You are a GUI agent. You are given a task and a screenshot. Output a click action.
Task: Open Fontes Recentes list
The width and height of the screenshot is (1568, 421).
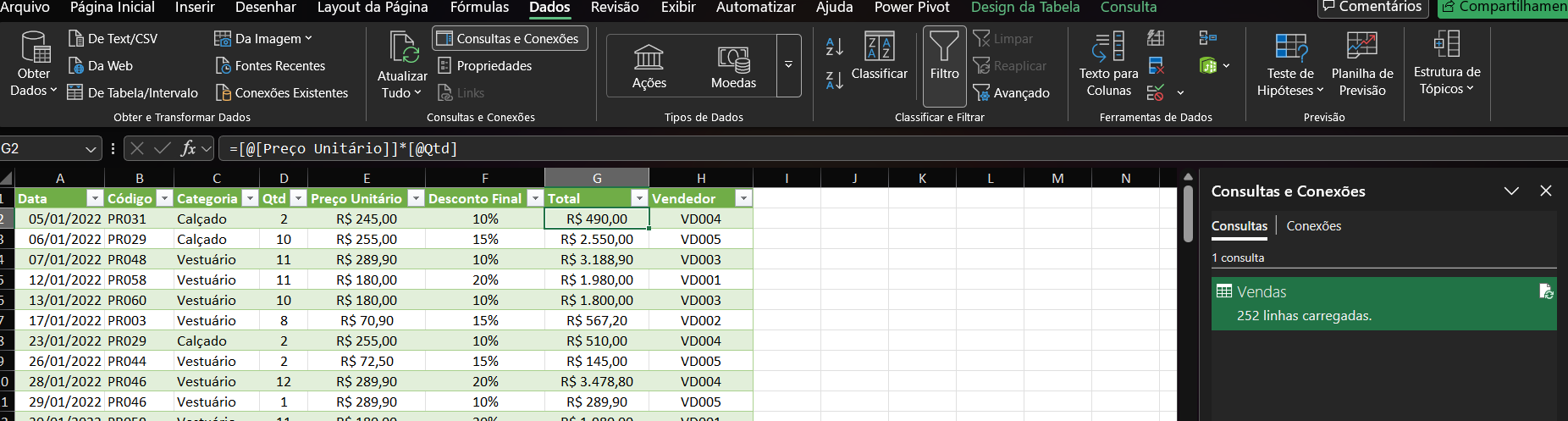270,66
